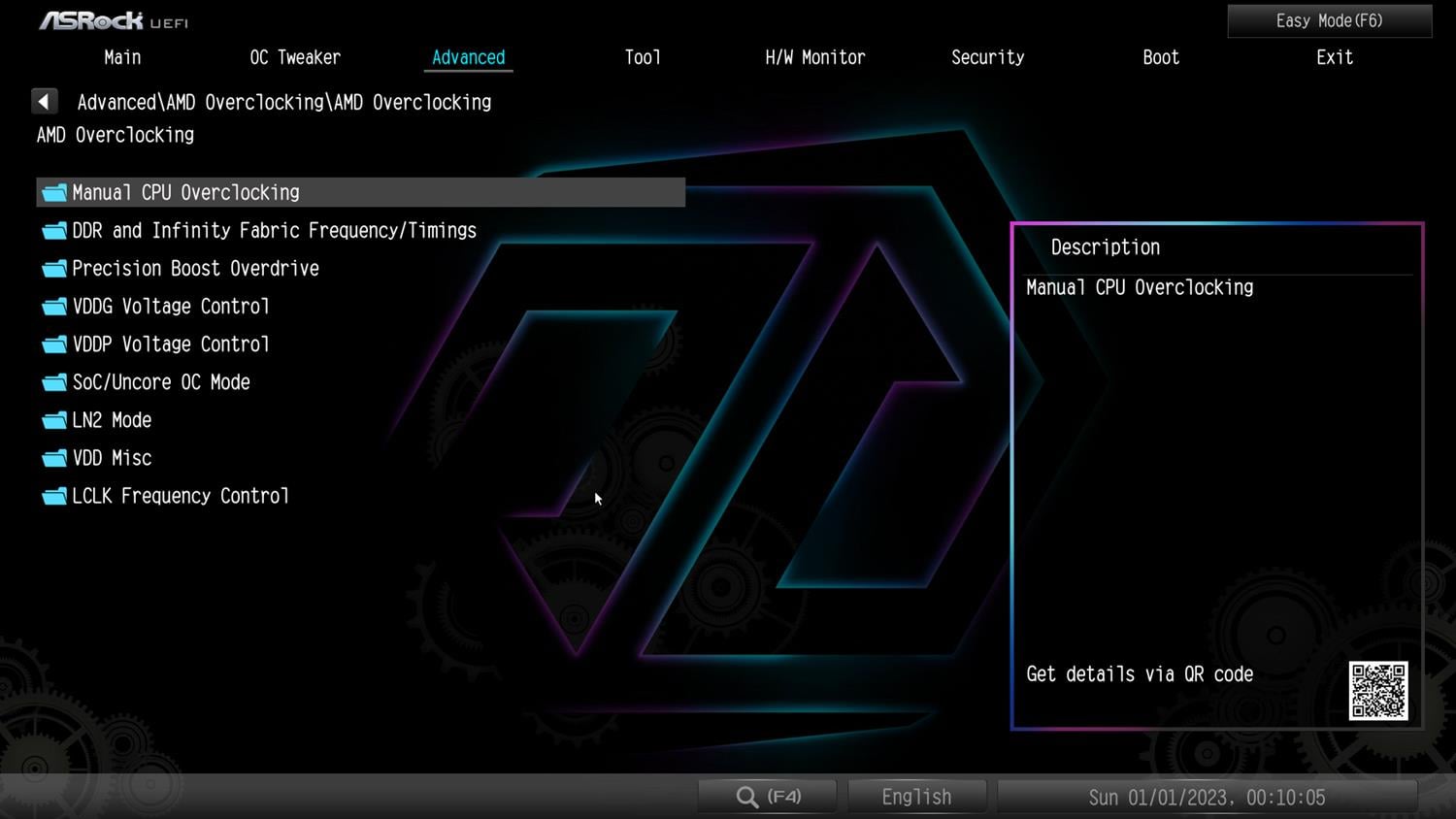Click the folder icon beside LN2 Mode
Screen dimensions: 1456x819
coord(54,420)
